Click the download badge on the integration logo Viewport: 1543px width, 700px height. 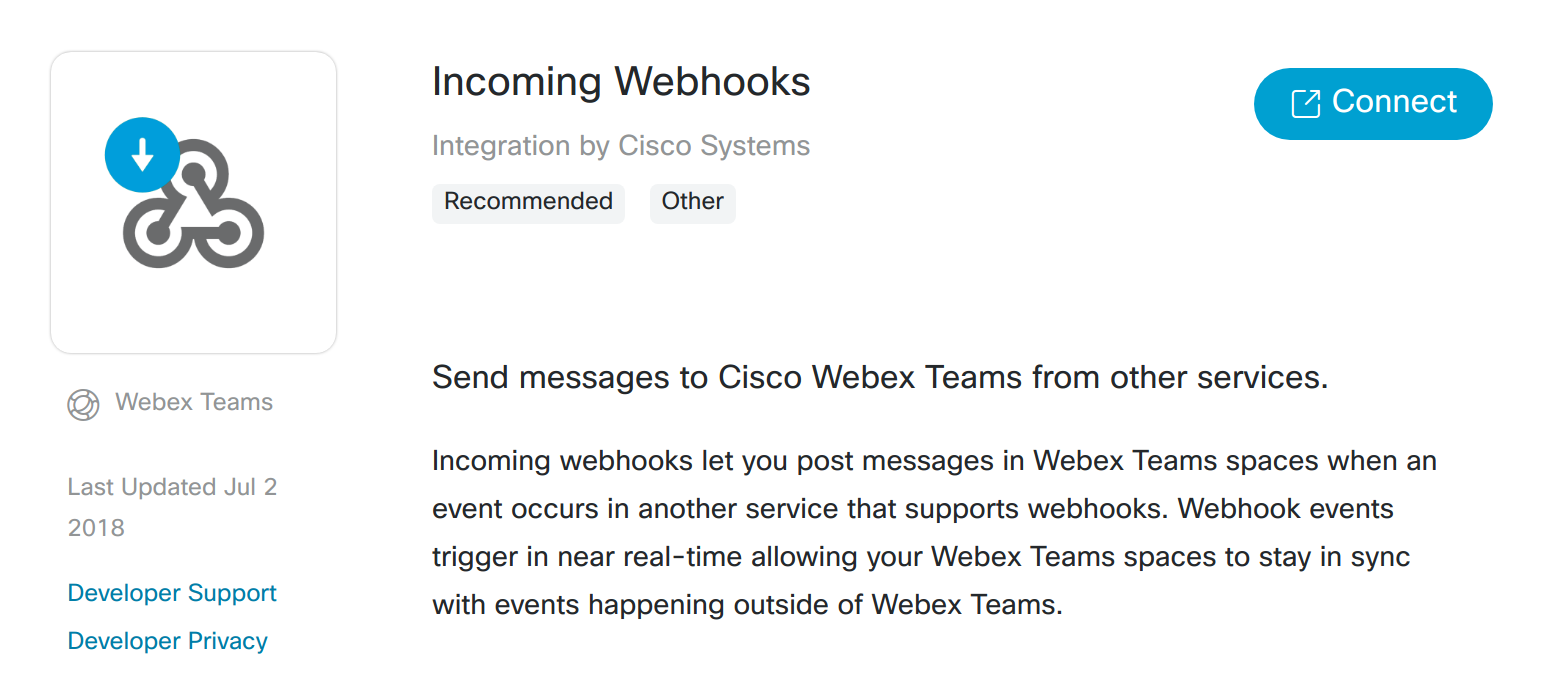point(141,155)
